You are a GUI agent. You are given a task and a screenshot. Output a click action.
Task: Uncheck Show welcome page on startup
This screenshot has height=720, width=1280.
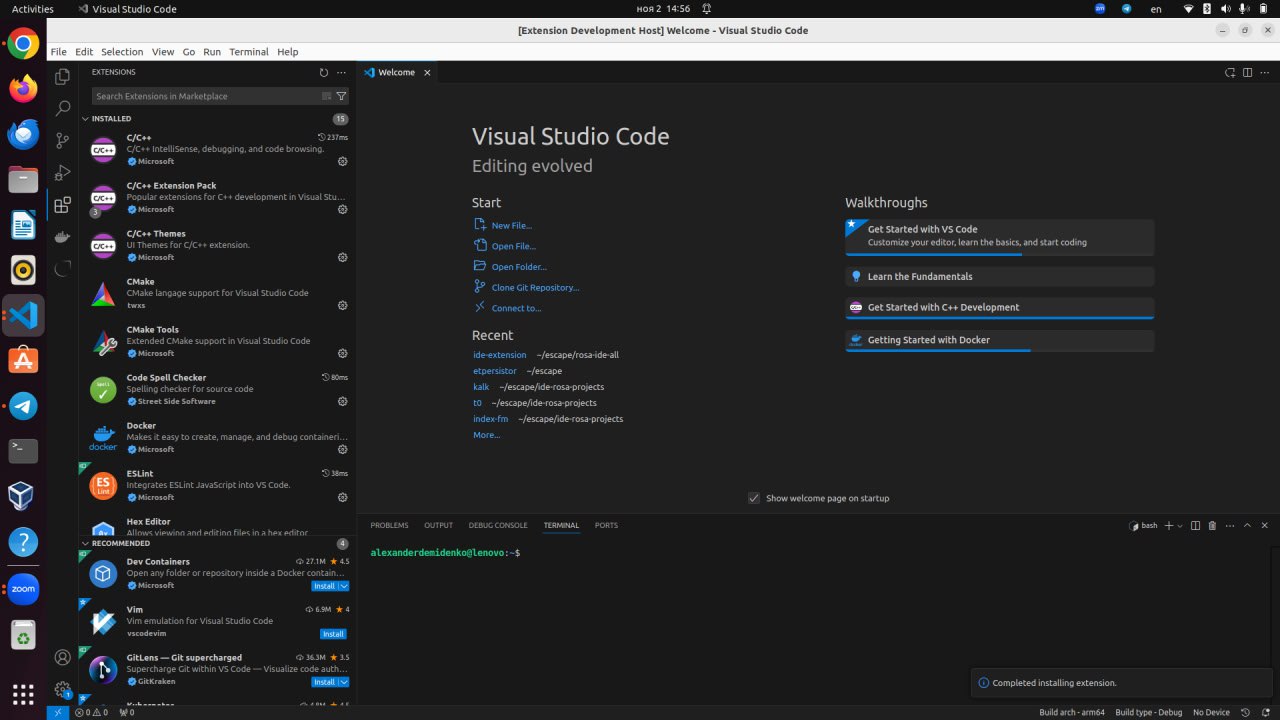[754, 498]
